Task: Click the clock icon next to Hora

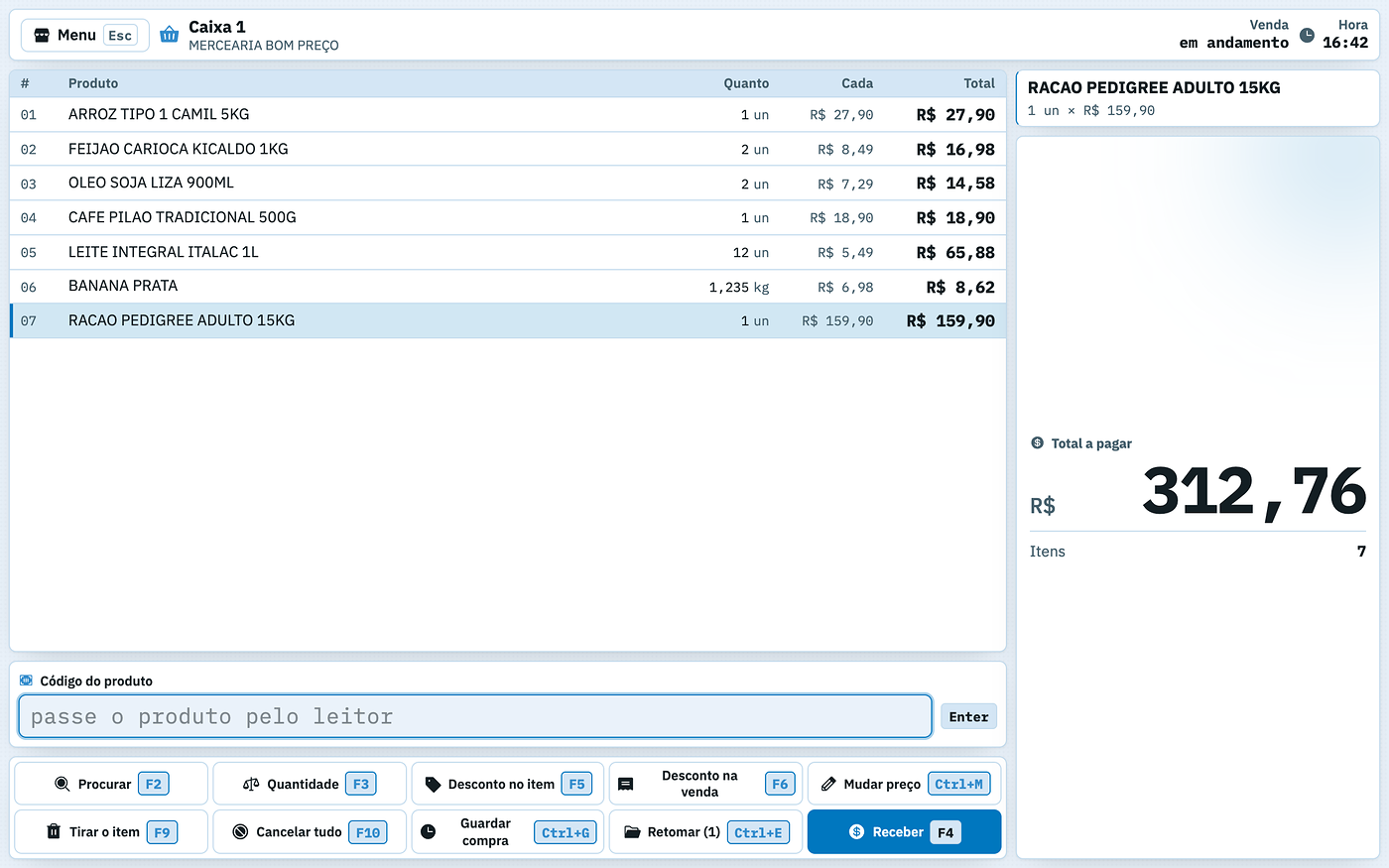Action: (1307, 35)
